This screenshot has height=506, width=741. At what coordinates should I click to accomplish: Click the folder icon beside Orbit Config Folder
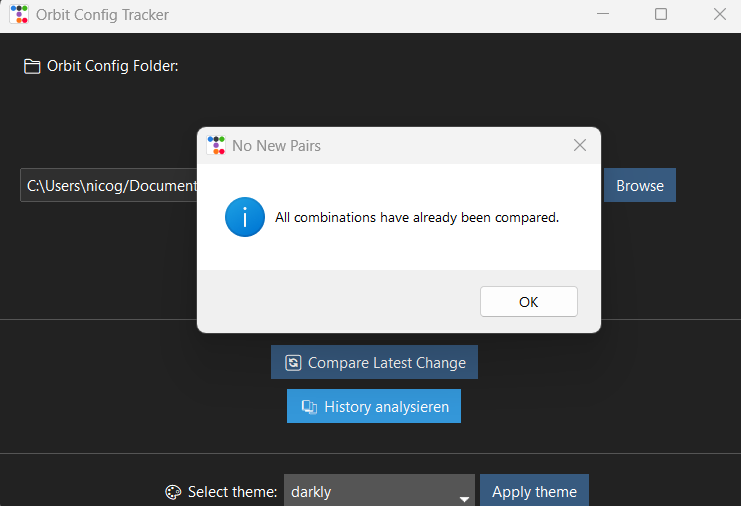click(x=32, y=66)
